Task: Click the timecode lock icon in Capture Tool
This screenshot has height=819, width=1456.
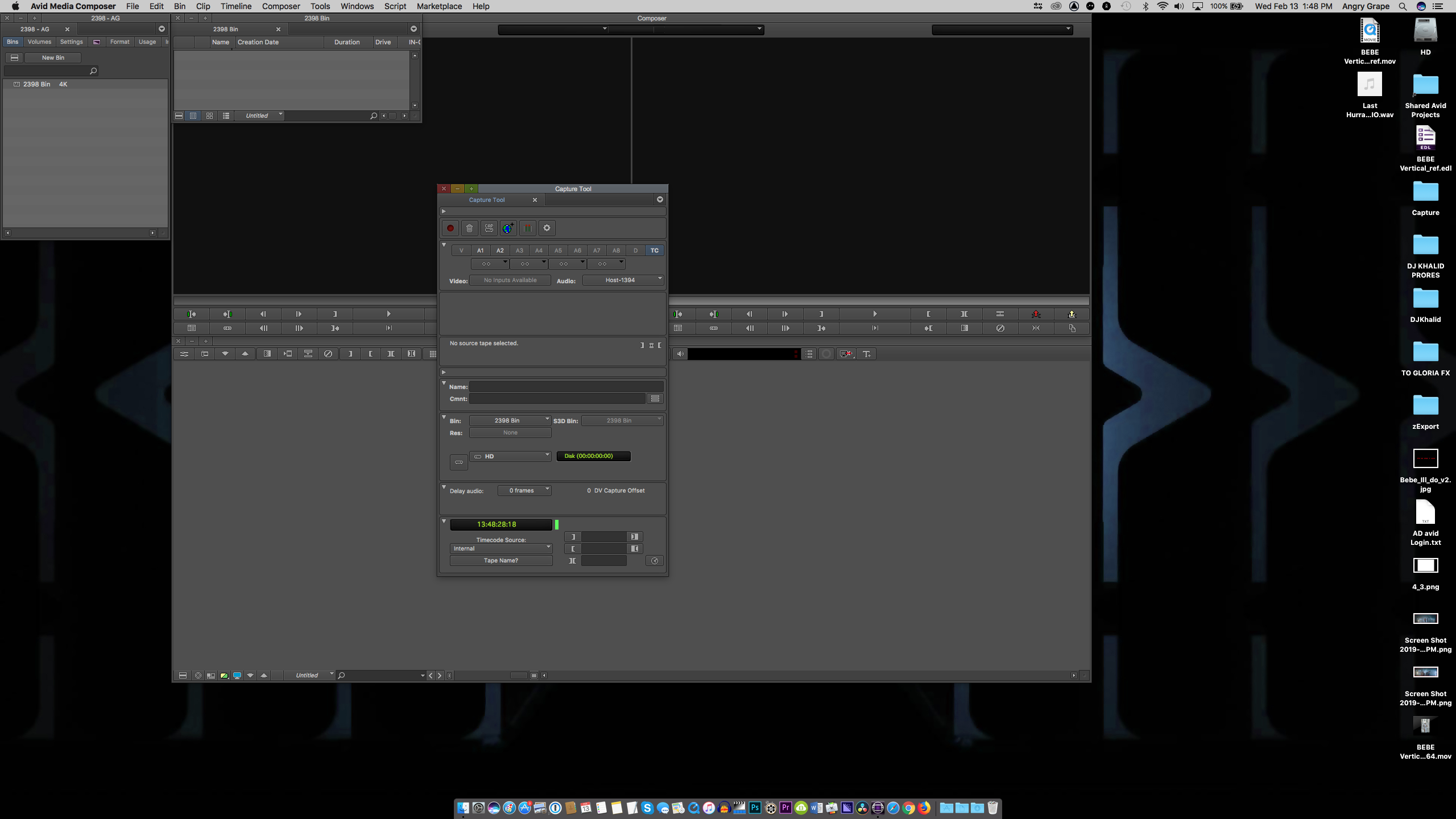Action: [557, 524]
